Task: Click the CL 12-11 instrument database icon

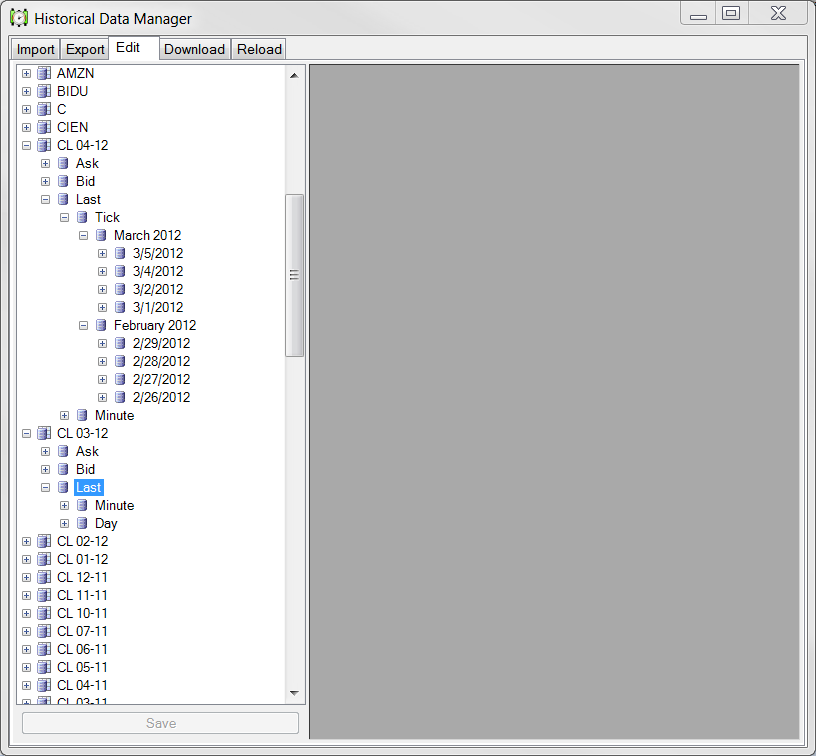Action: 44,578
